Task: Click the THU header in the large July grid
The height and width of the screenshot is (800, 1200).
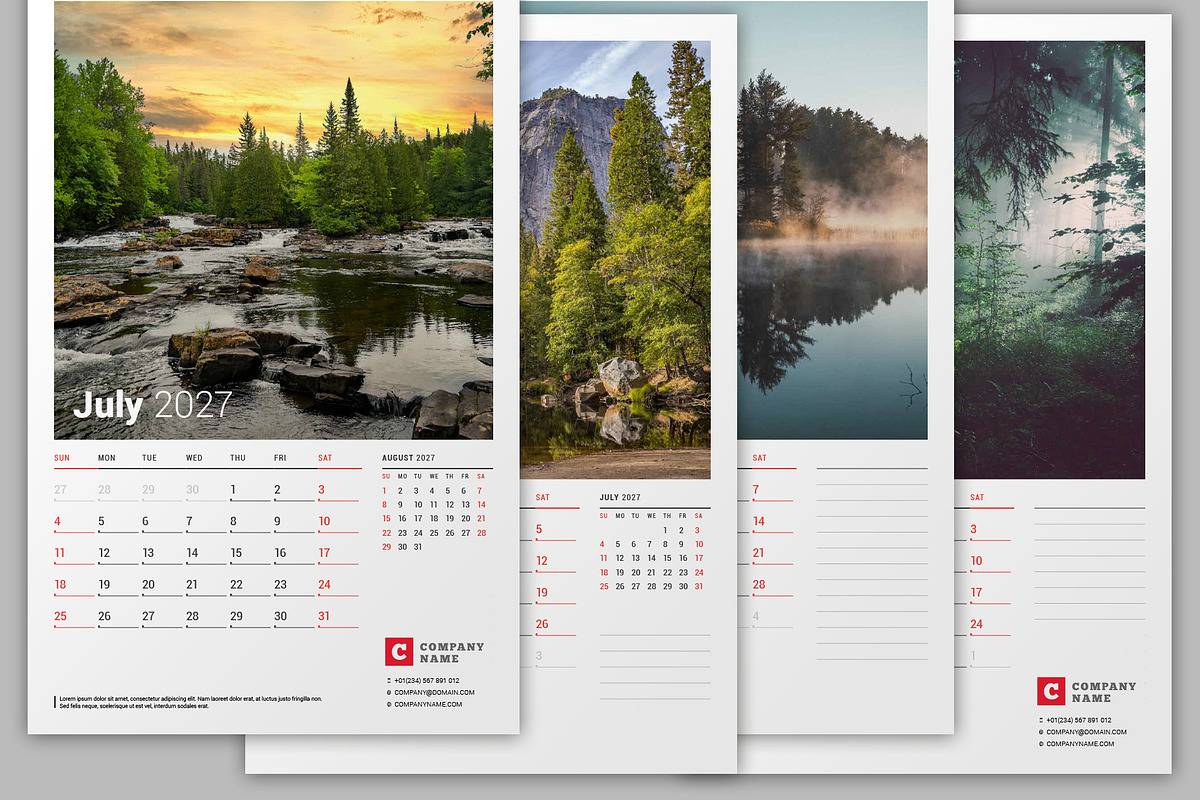Action: [238, 458]
